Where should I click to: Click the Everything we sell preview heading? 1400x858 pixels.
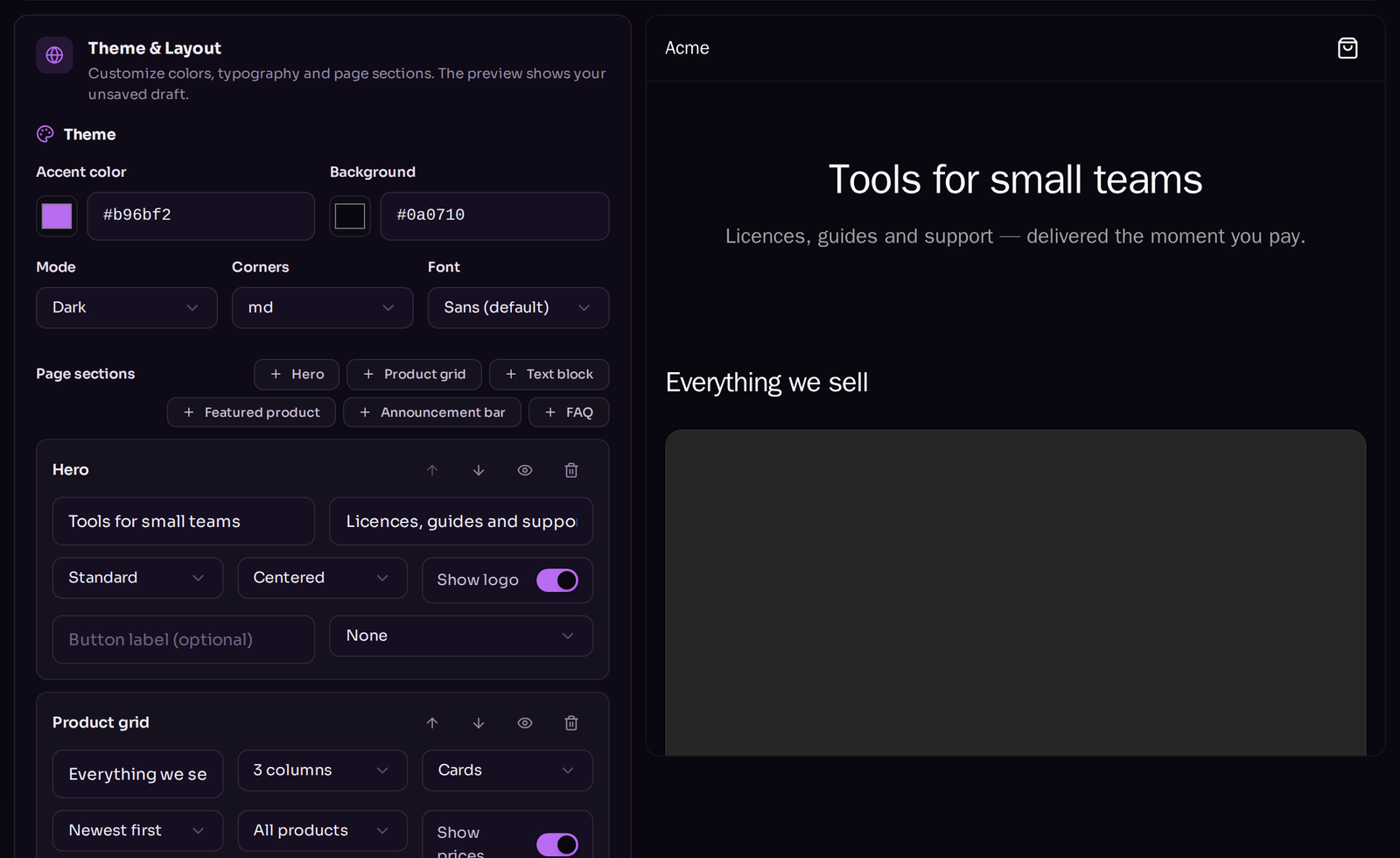(766, 383)
